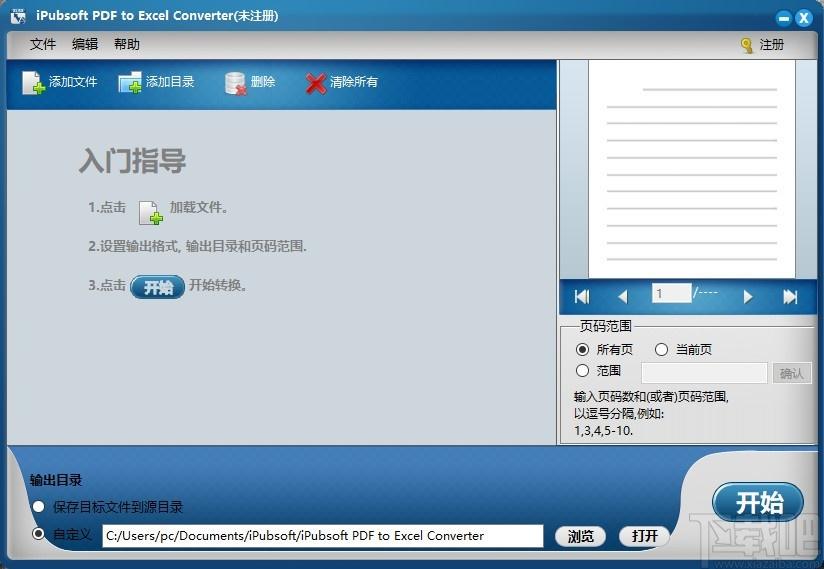824x569 pixels.
Task: Click the large 开始 start button
Action: point(758,503)
